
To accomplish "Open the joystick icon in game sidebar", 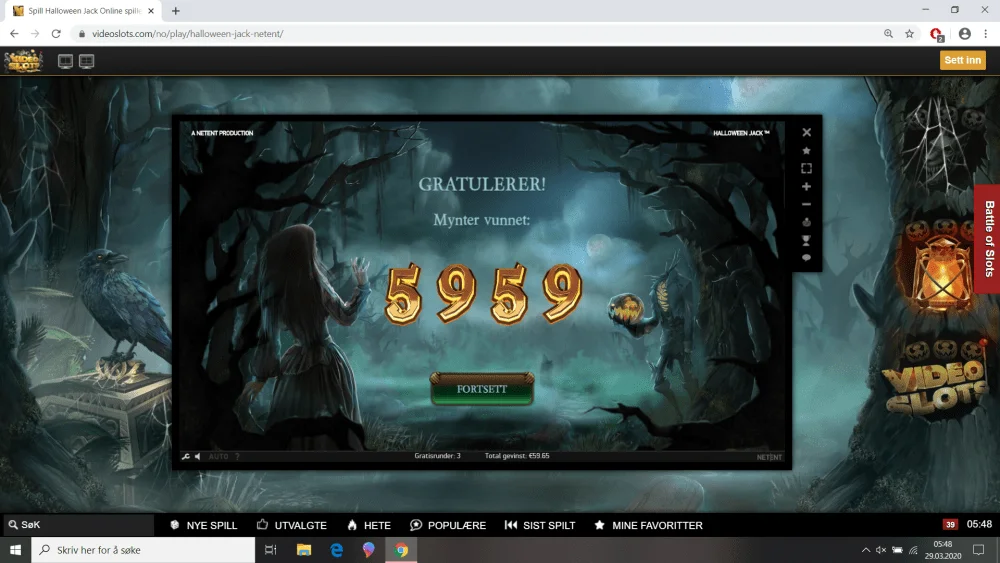I will tap(806, 222).
